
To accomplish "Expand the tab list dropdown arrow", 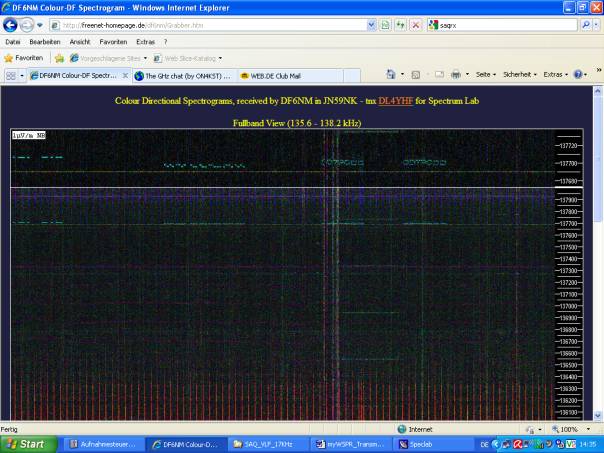I will tap(22, 76).
